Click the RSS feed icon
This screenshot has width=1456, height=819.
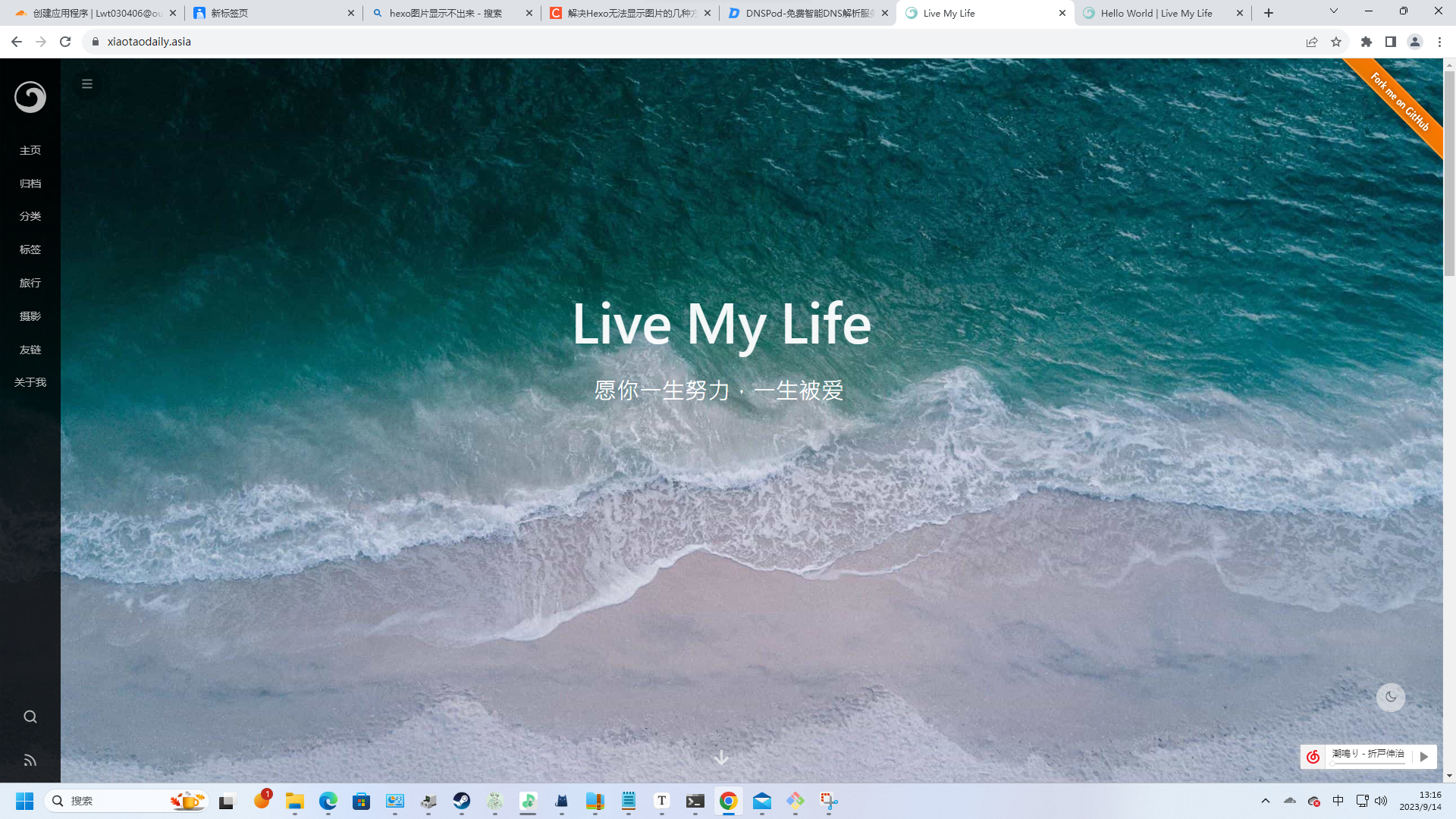pyautogui.click(x=30, y=760)
